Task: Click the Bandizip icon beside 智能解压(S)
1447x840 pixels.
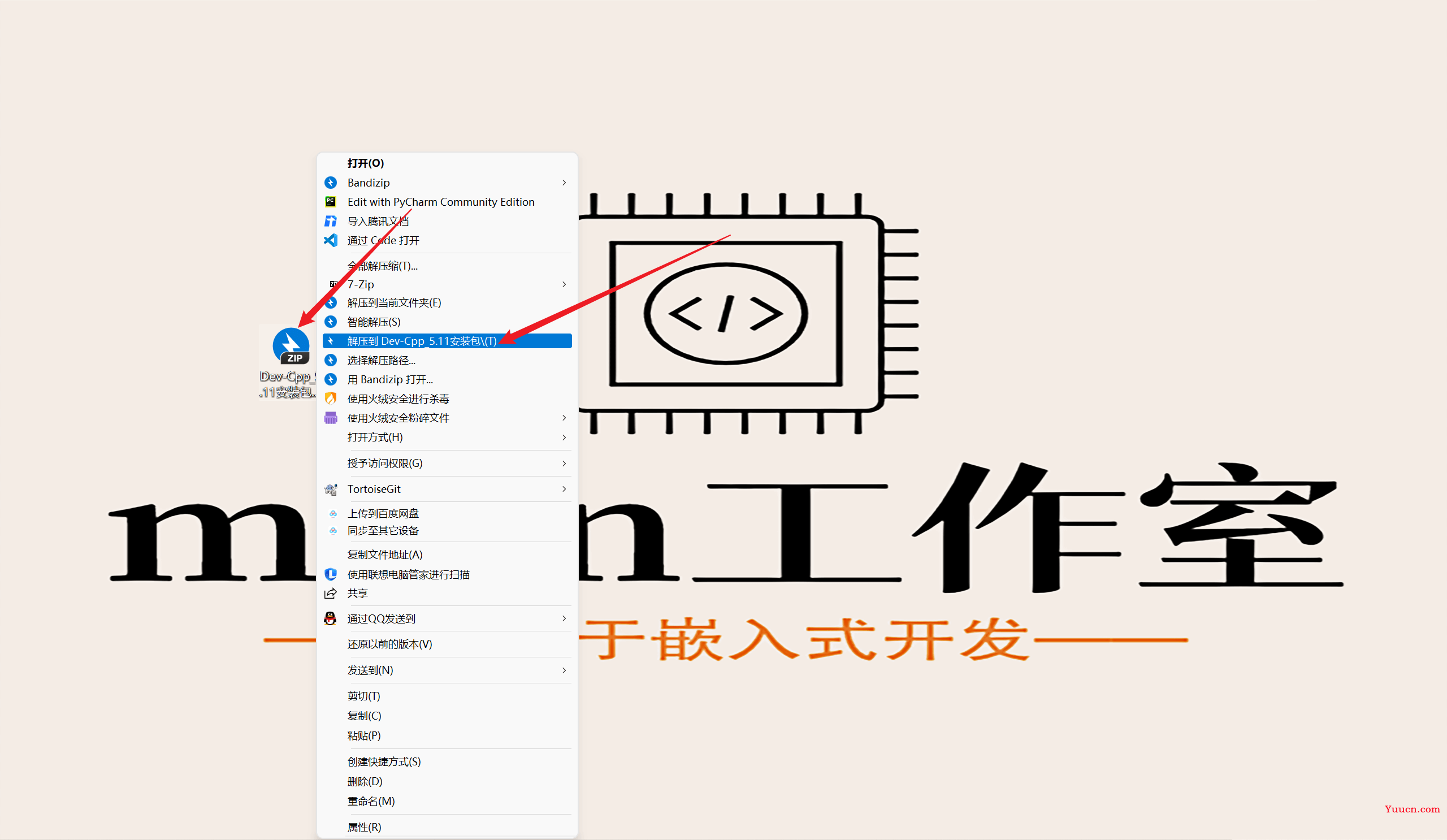Action: click(x=331, y=322)
